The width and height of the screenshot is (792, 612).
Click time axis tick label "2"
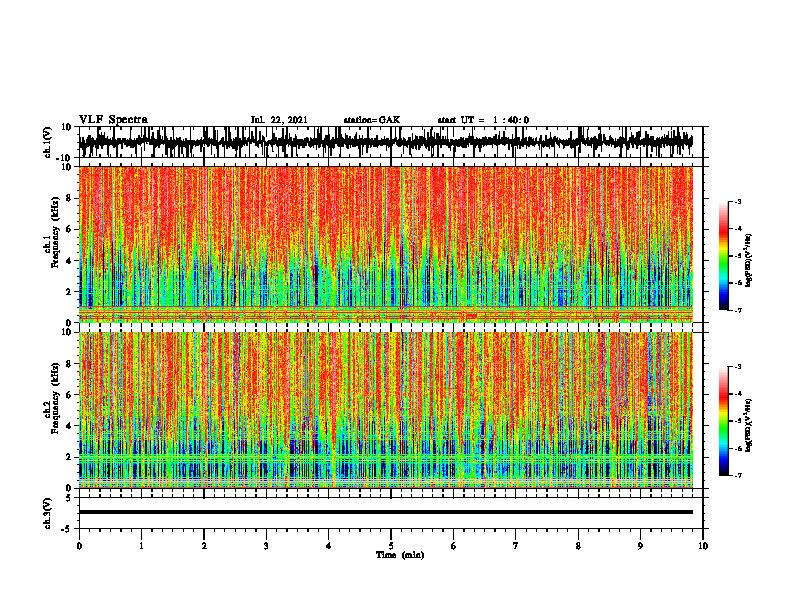204,546
